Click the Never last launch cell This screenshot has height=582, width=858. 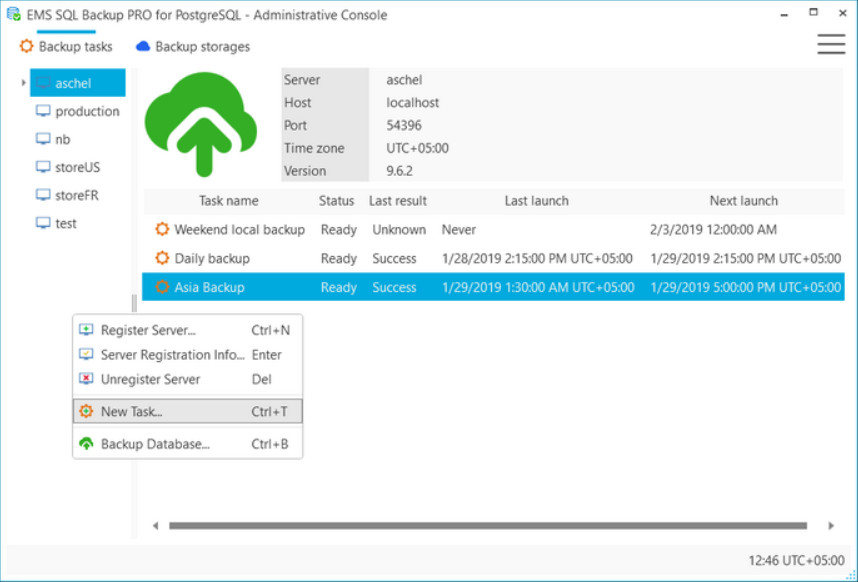[x=459, y=230]
